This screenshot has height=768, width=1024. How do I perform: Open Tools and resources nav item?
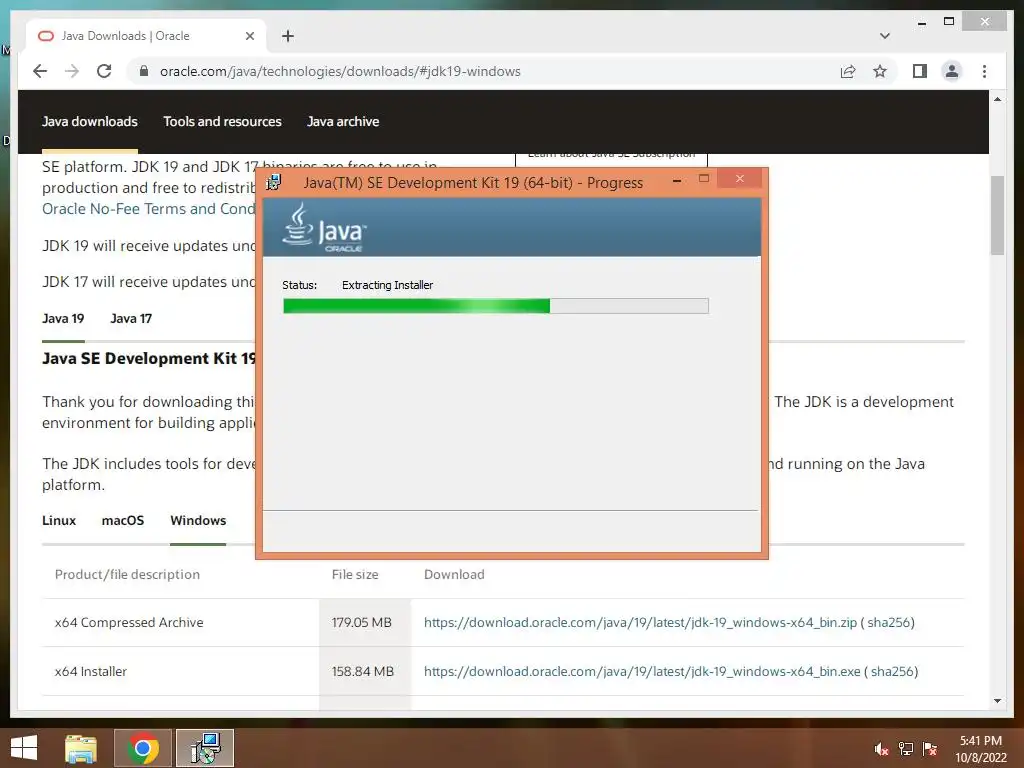[x=223, y=121]
